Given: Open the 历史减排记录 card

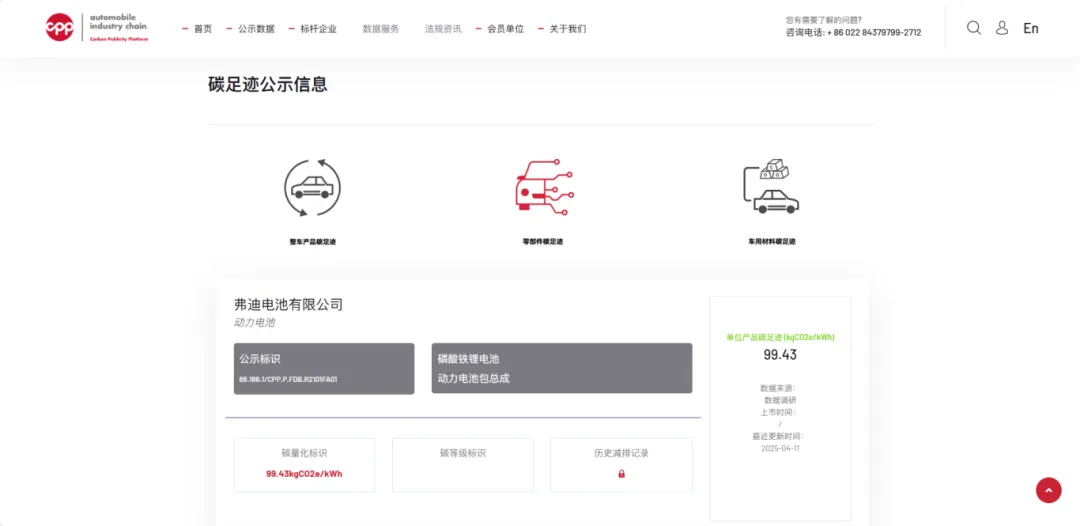Looking at the screenshot, I should click(621, 465).
